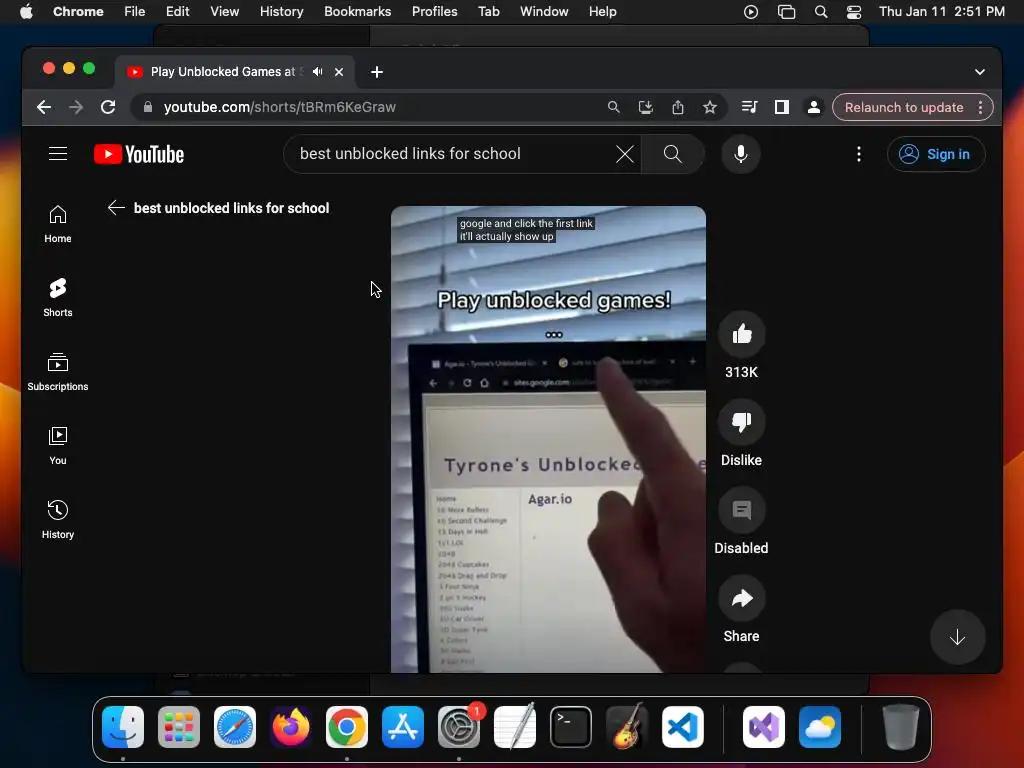
Task: Bookmark this page with the star
Action: coord(710,107)
